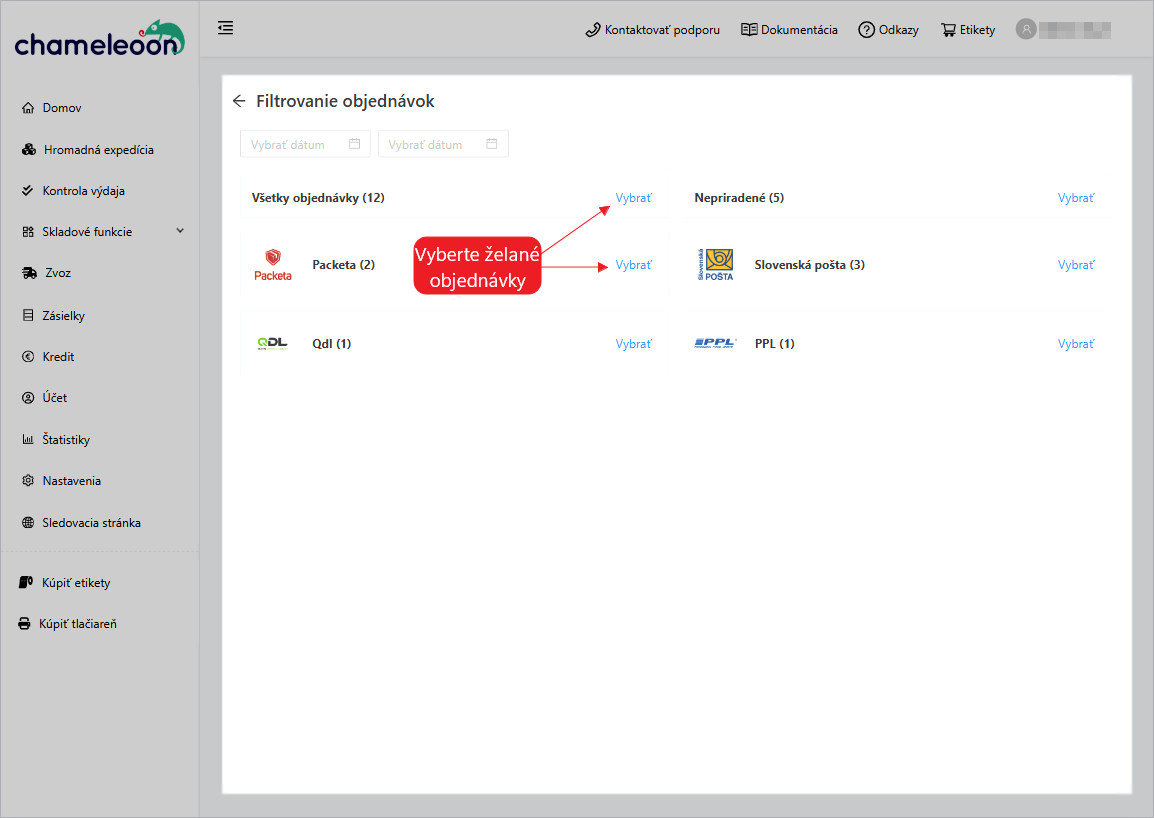Collapse the sidebar with the menu fold icon
The width and height of the screenshot is (1154, 818).
tap(226, 28)
